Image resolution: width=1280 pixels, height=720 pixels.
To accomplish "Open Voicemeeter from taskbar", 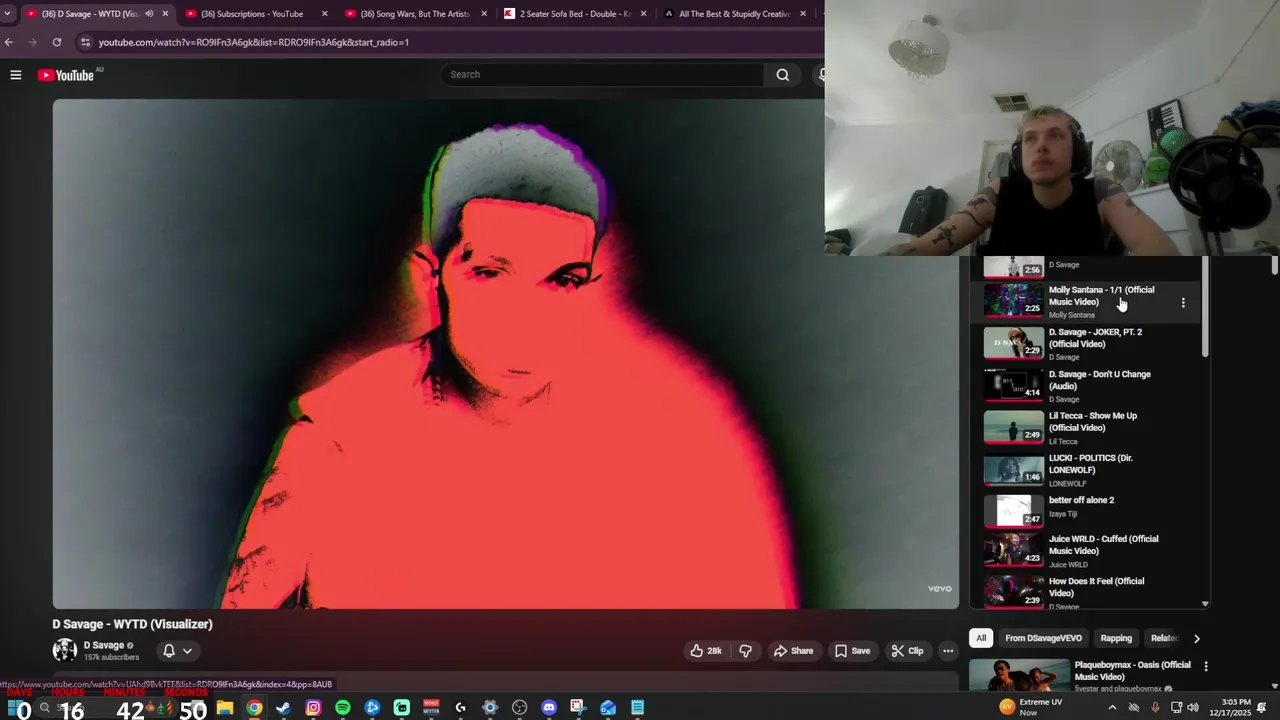I will pos(431,708).
